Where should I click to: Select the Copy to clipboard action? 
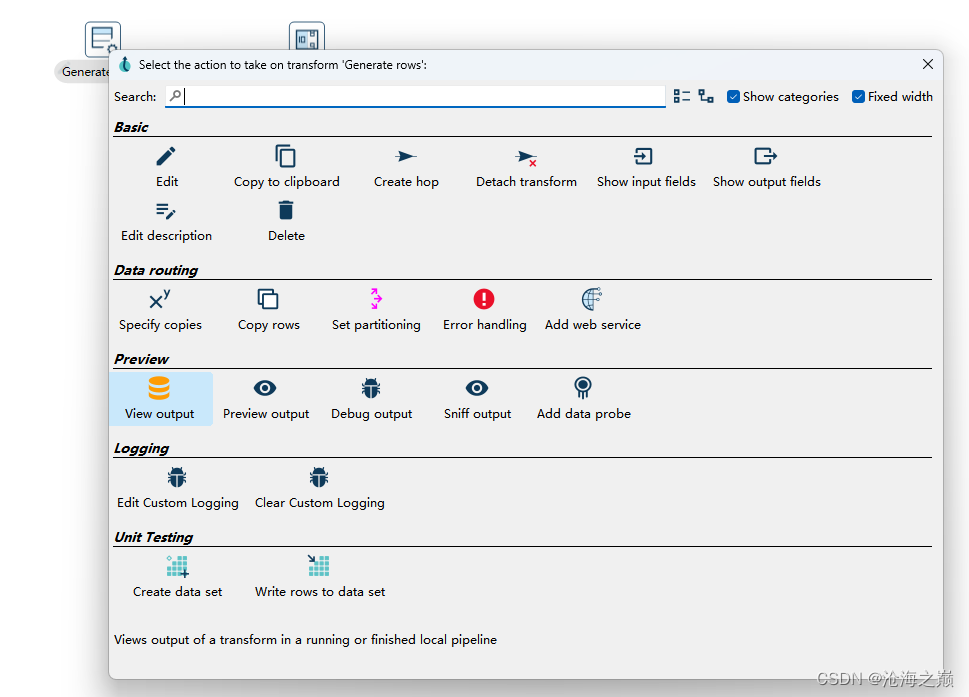286,167
